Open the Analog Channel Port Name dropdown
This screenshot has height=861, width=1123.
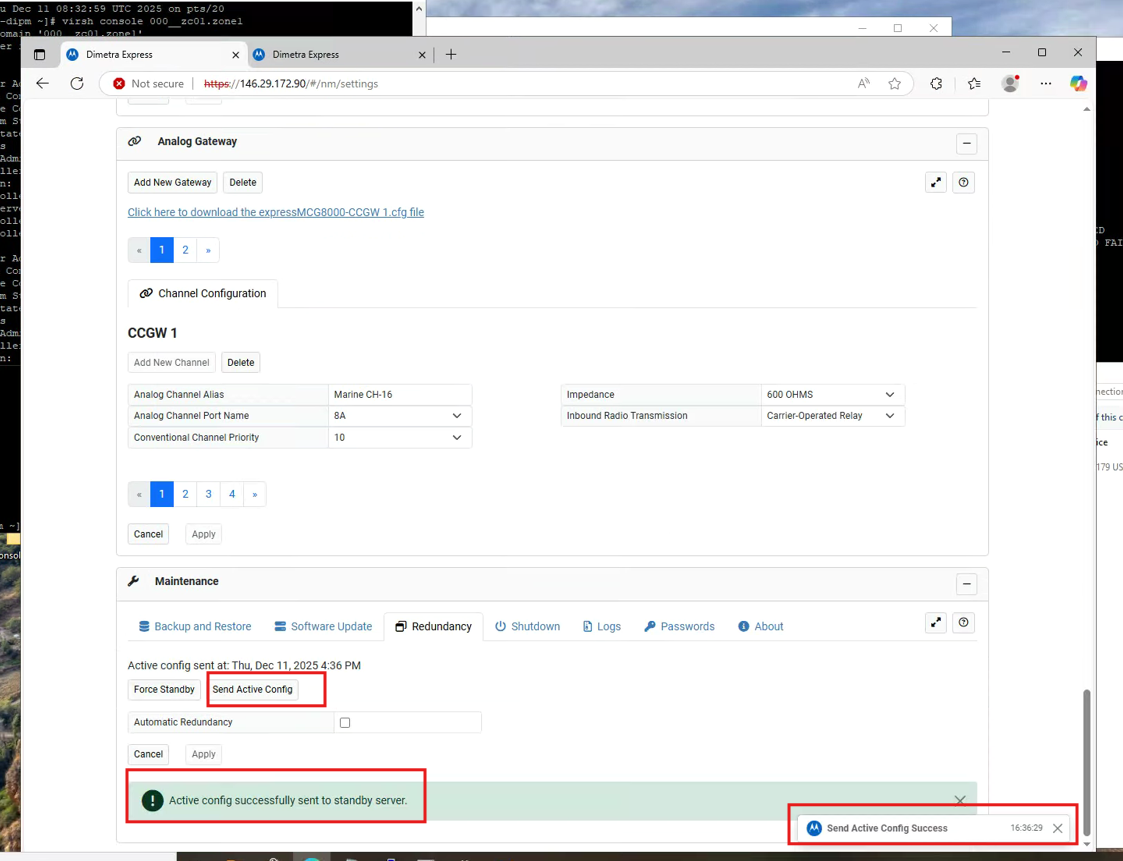pyautogui.click(x=400, y=416)
